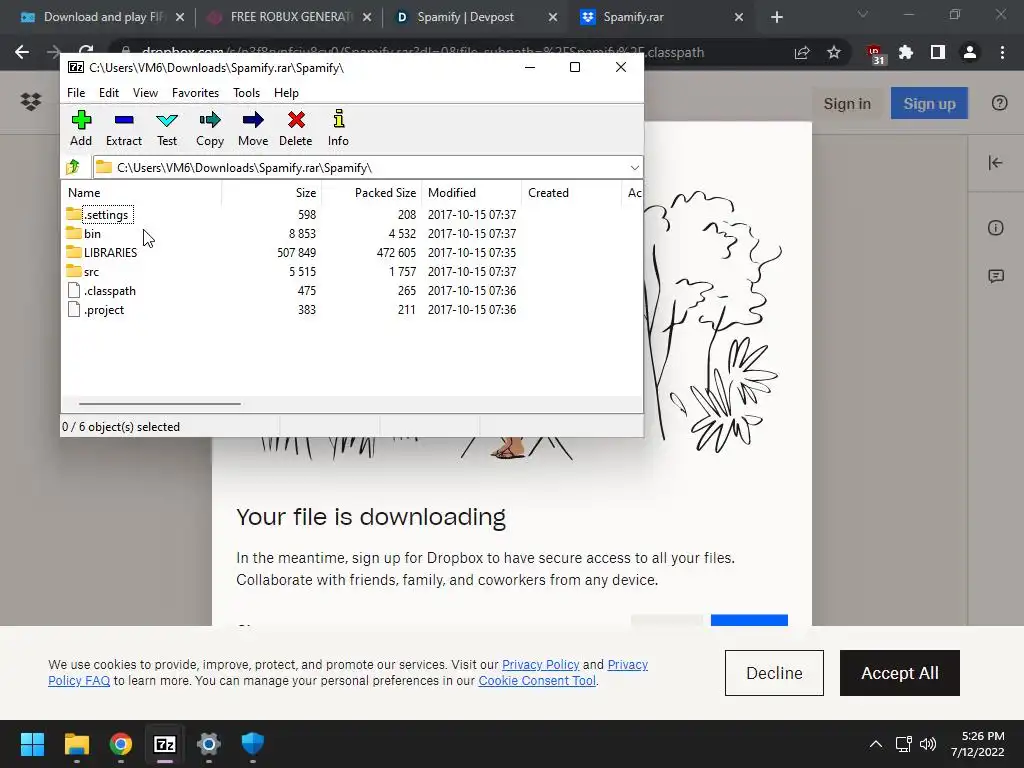Open Chrome Extensions puzzle icon
1024x768 pixels.
pos(906,52)
